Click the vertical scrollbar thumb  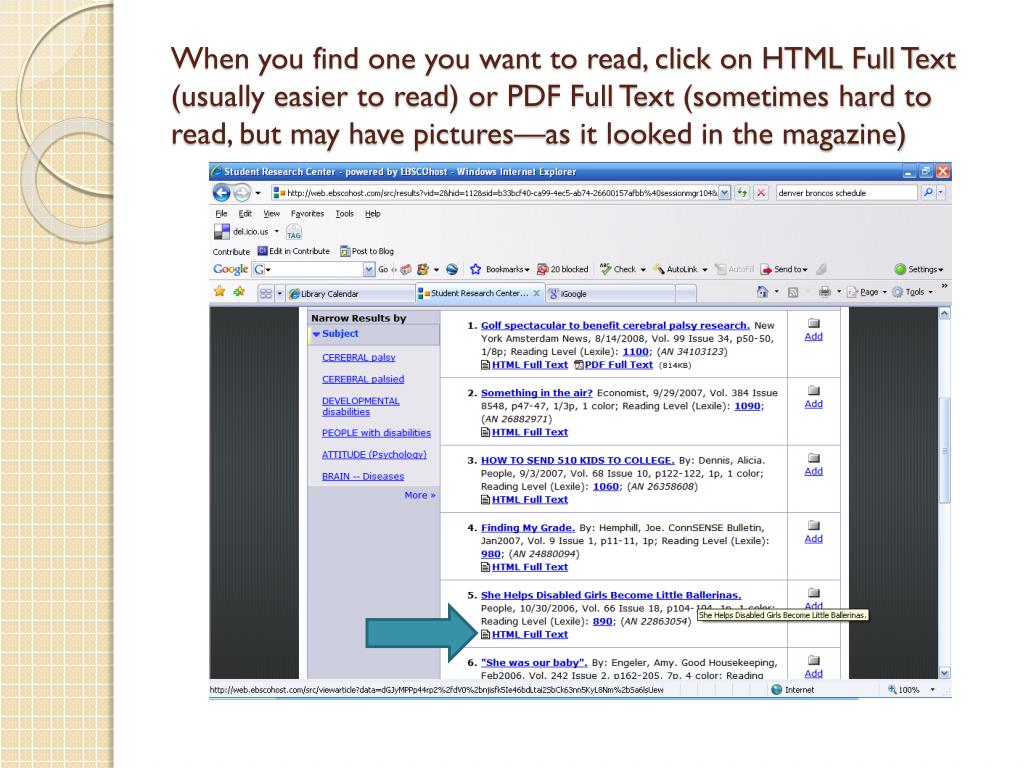point(944,450)
